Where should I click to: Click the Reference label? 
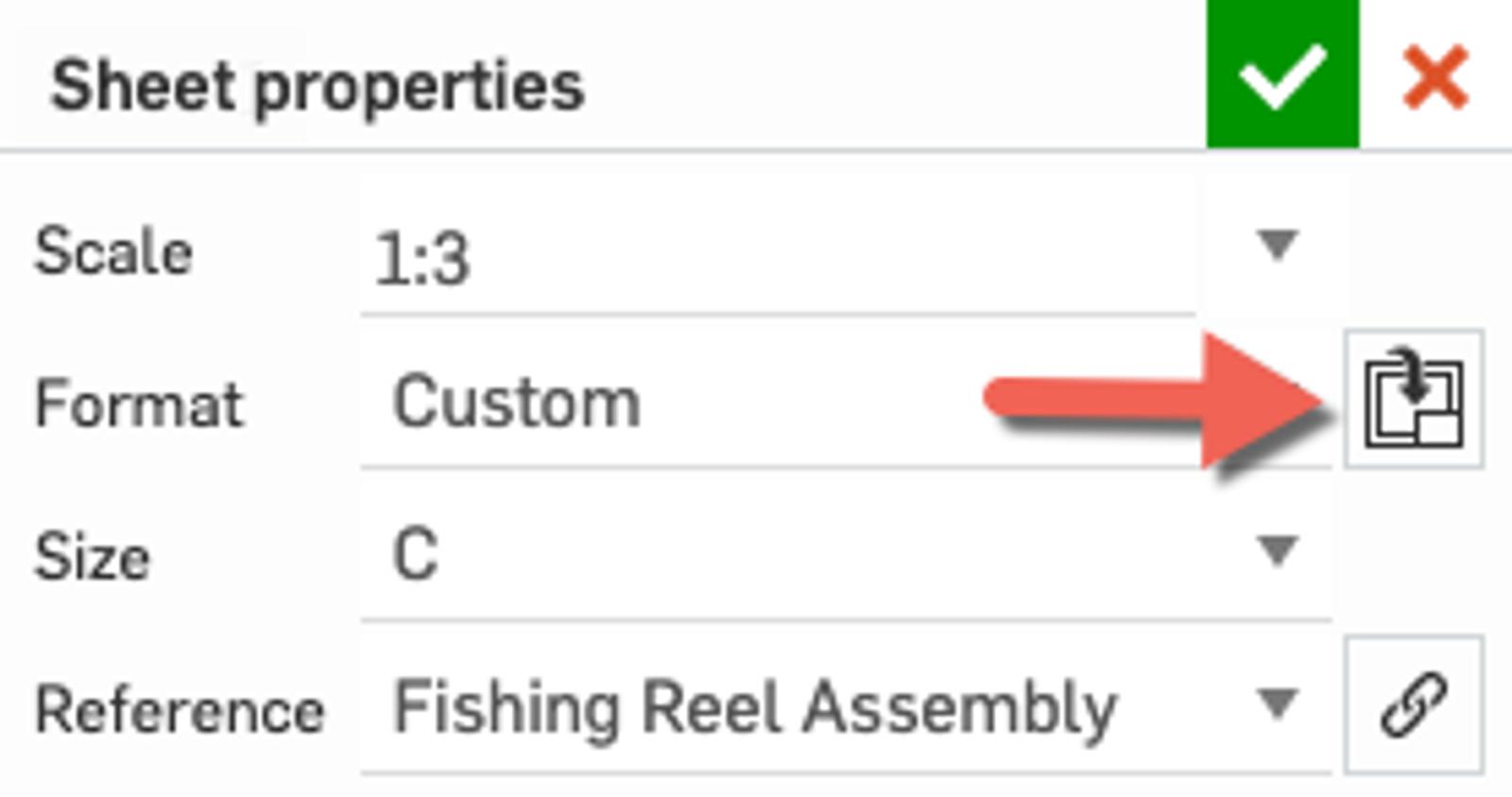[x=180, y=709]
